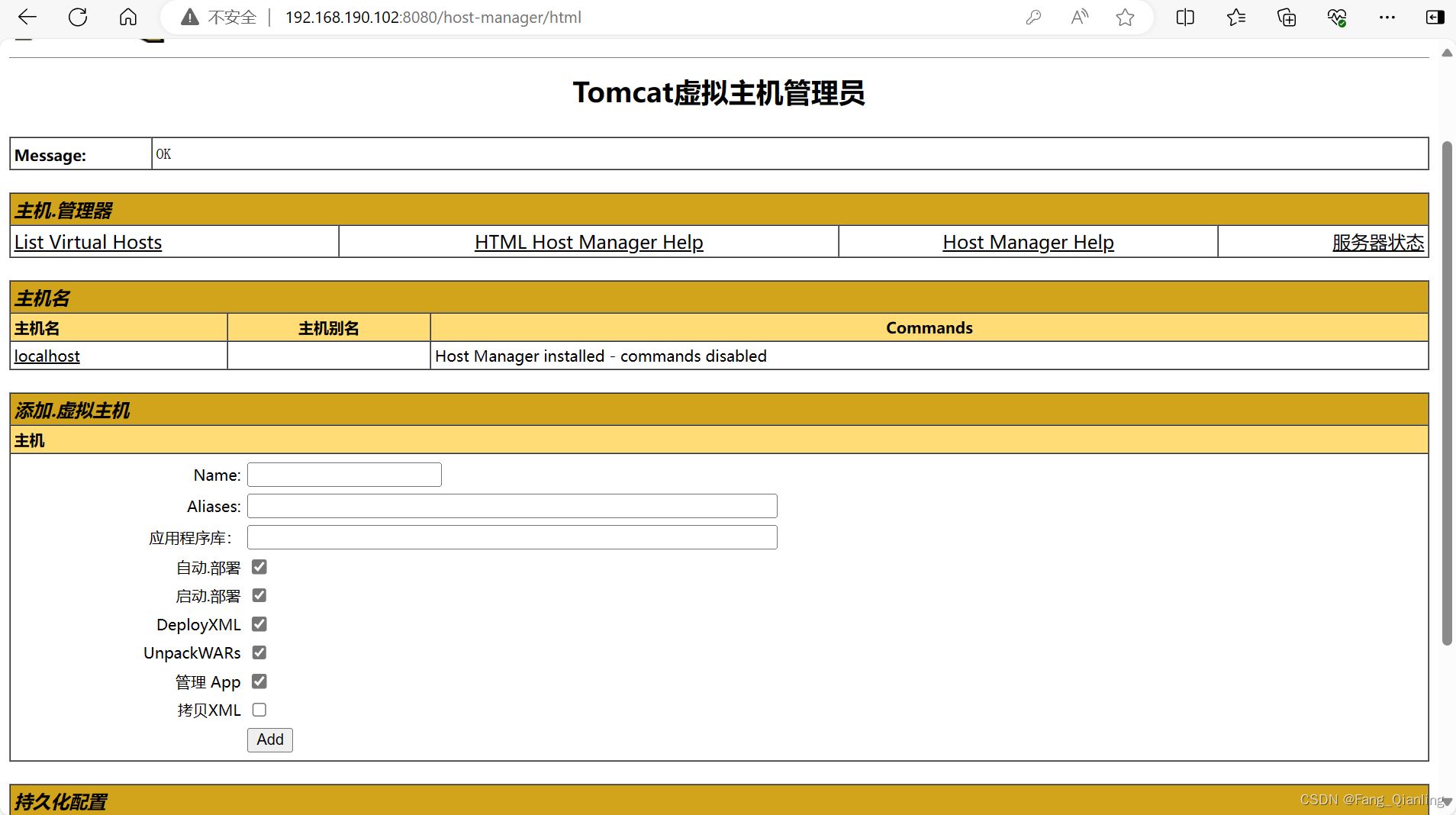
Task: Uncheck the 自动.部署 checkbox
Action: [x=259, y=567]
